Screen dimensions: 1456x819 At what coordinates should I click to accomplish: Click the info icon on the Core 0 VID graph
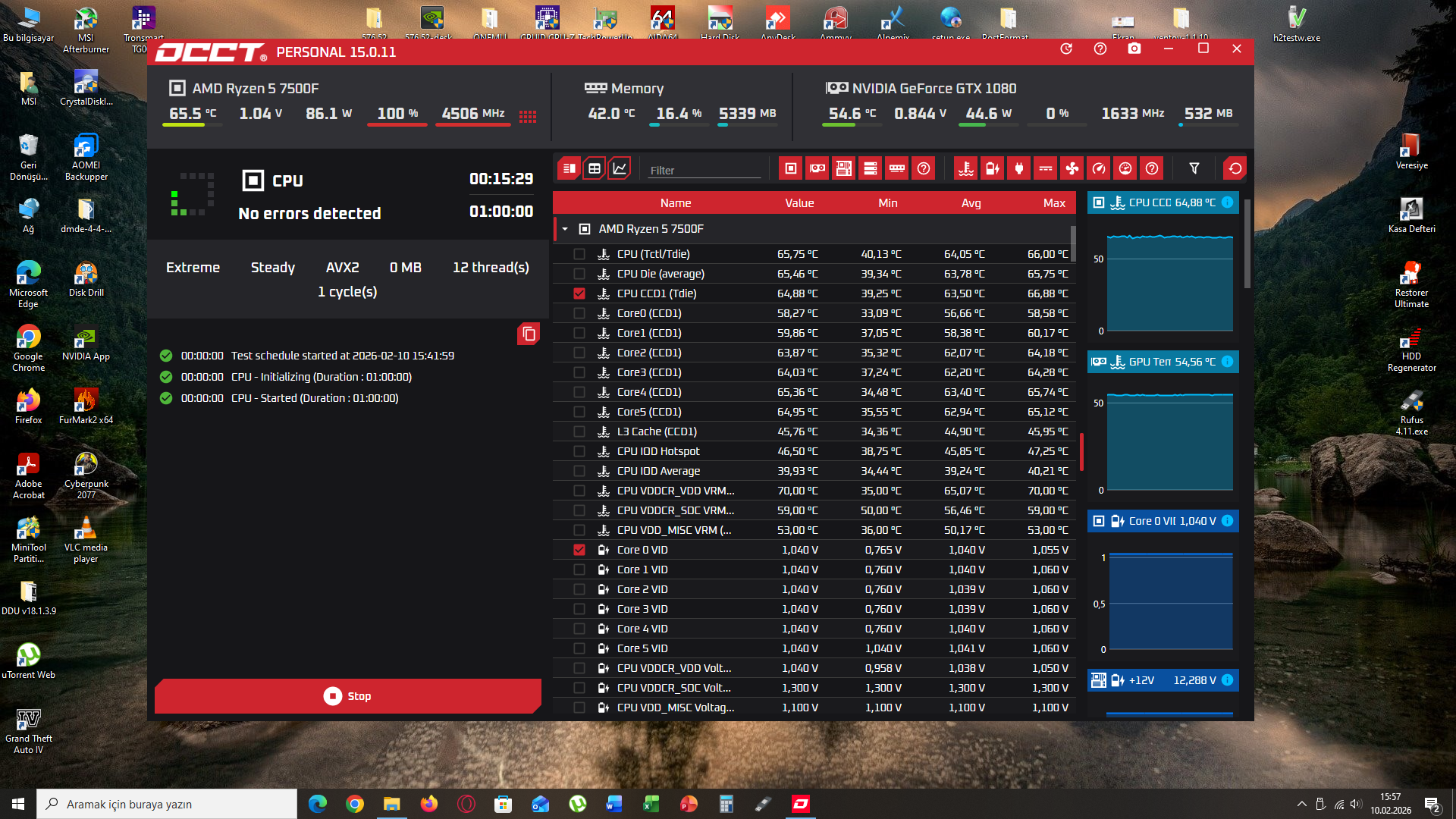(1226, 521)
